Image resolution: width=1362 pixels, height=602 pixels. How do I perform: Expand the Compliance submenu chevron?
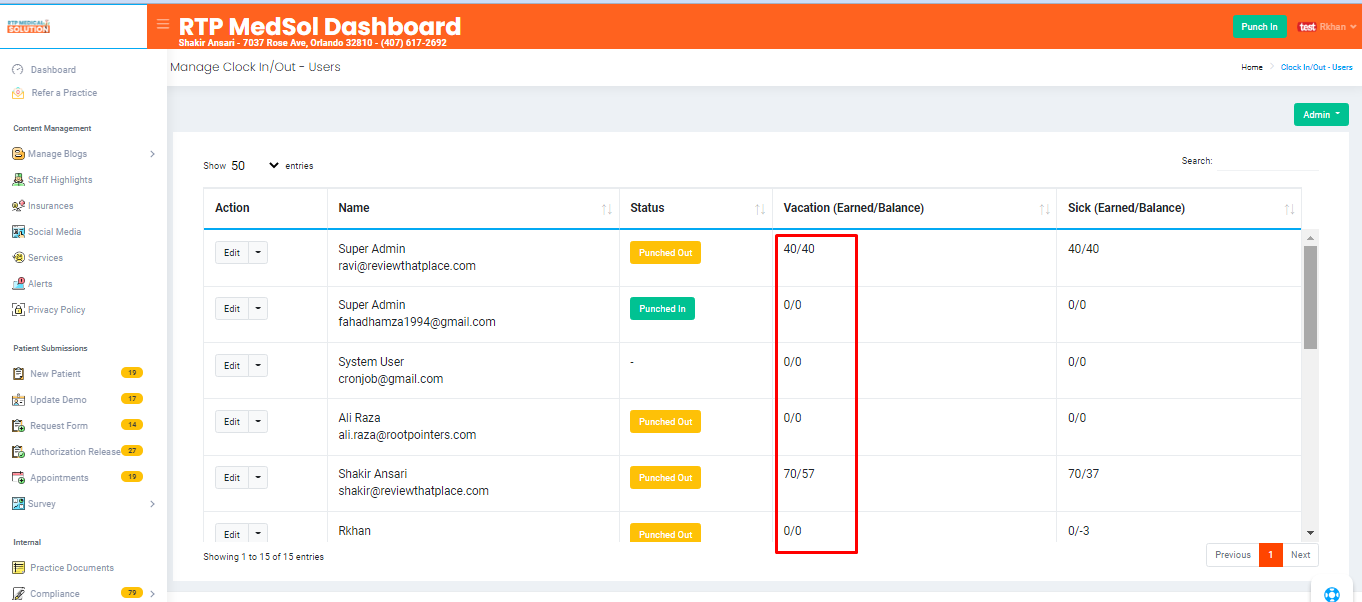coord(152,594)
